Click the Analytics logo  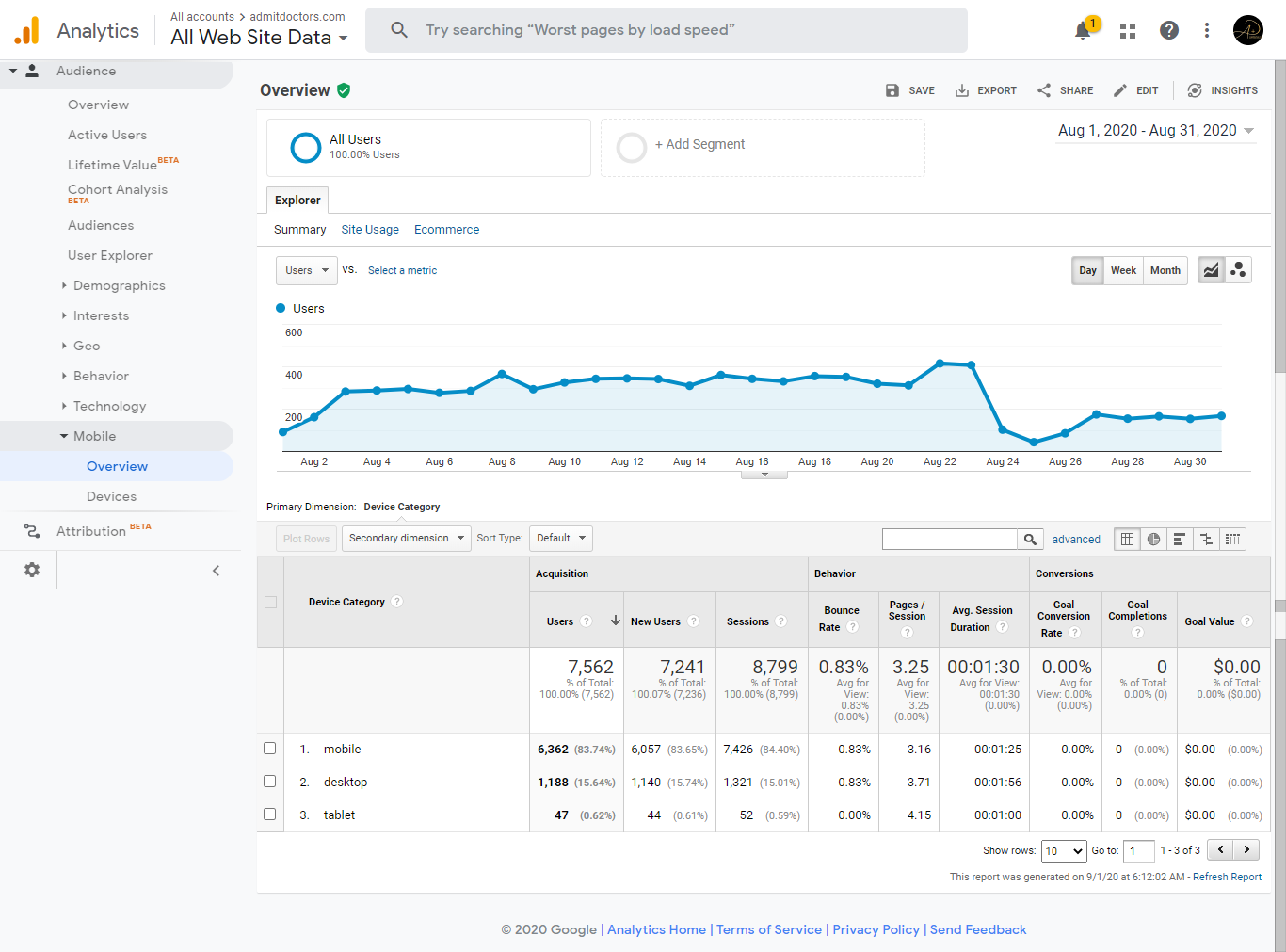point(26,31)
